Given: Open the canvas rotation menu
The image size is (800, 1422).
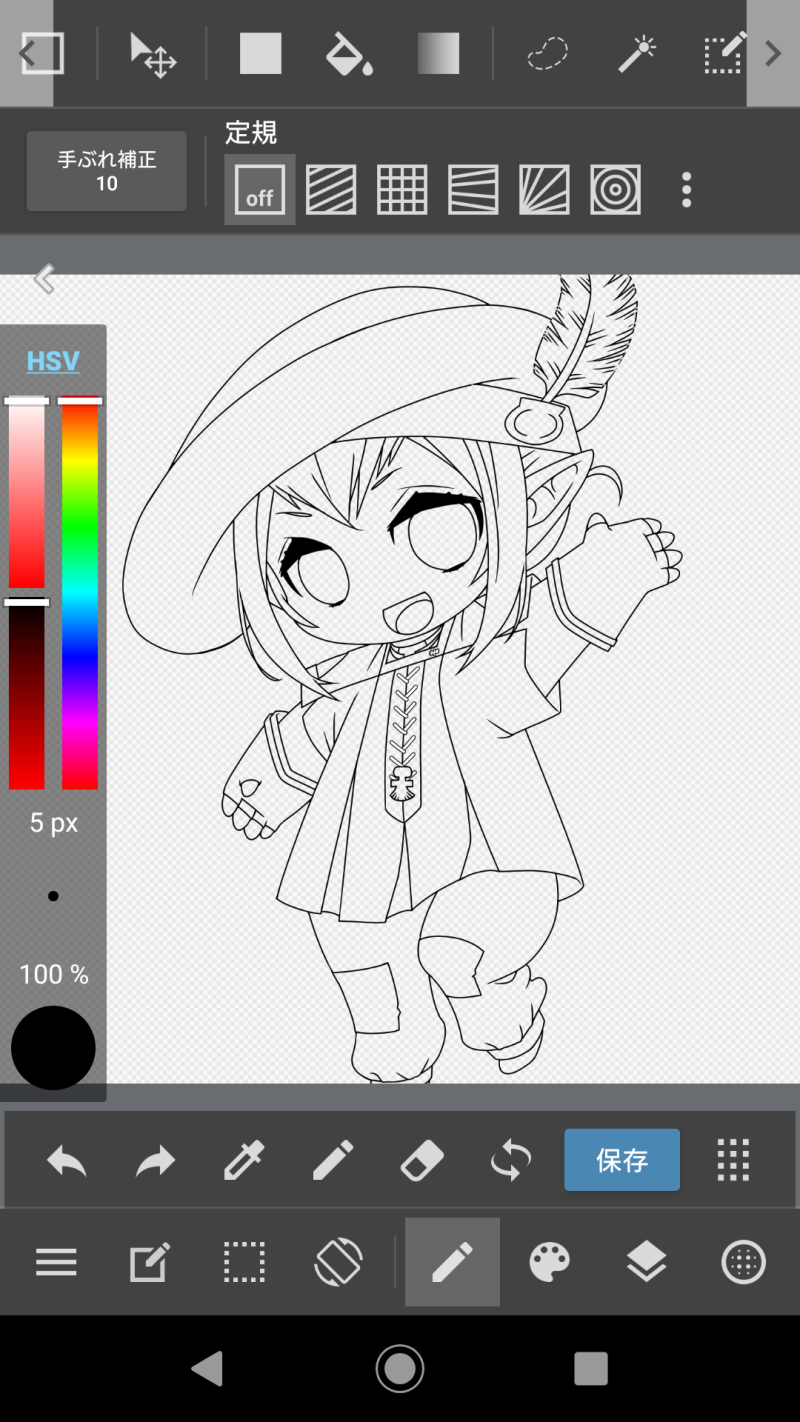Looking at the screenshot, I should [338, 1262].
